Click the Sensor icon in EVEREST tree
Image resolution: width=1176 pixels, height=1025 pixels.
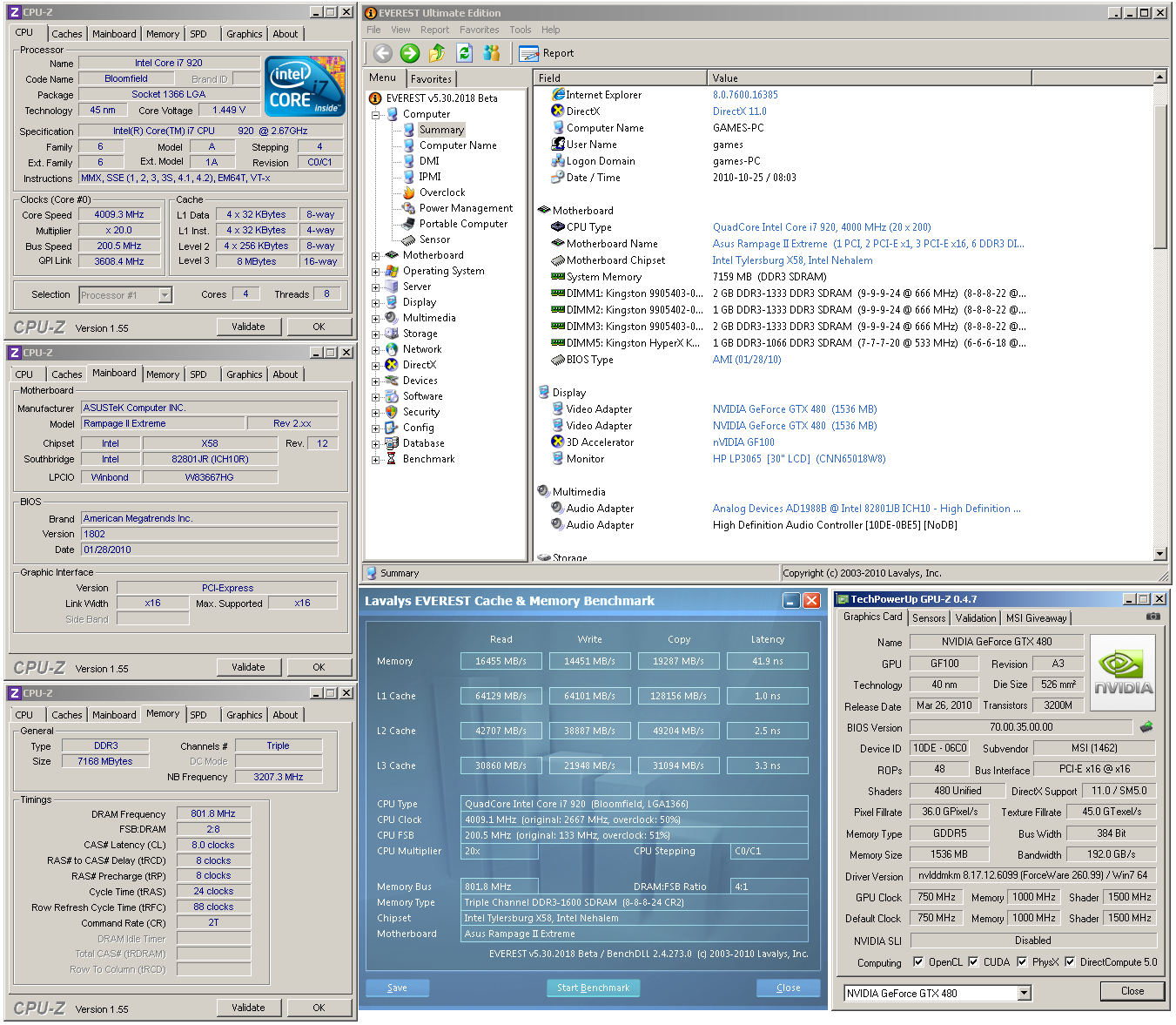tap(408, 239)
